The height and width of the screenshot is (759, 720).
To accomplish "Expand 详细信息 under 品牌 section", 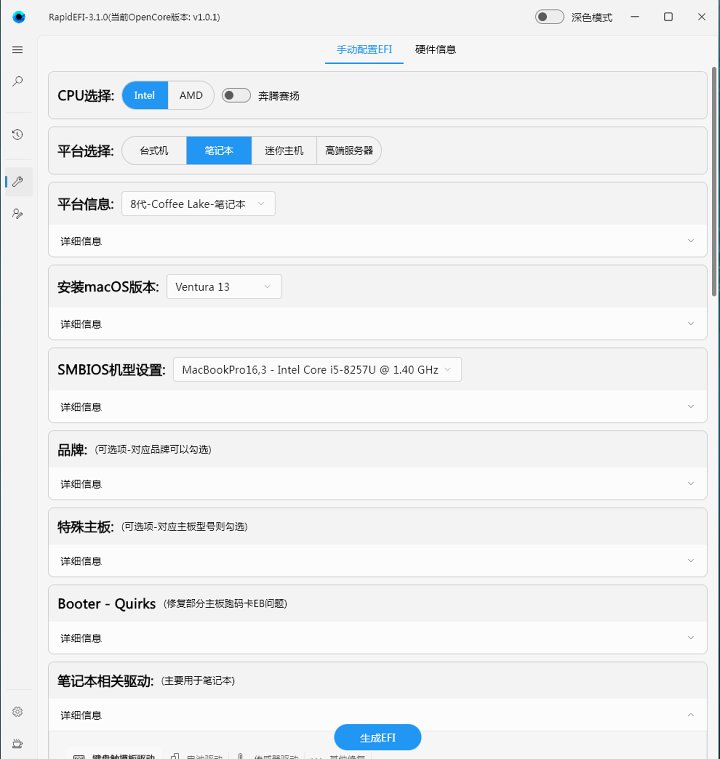I will [377, 484].
